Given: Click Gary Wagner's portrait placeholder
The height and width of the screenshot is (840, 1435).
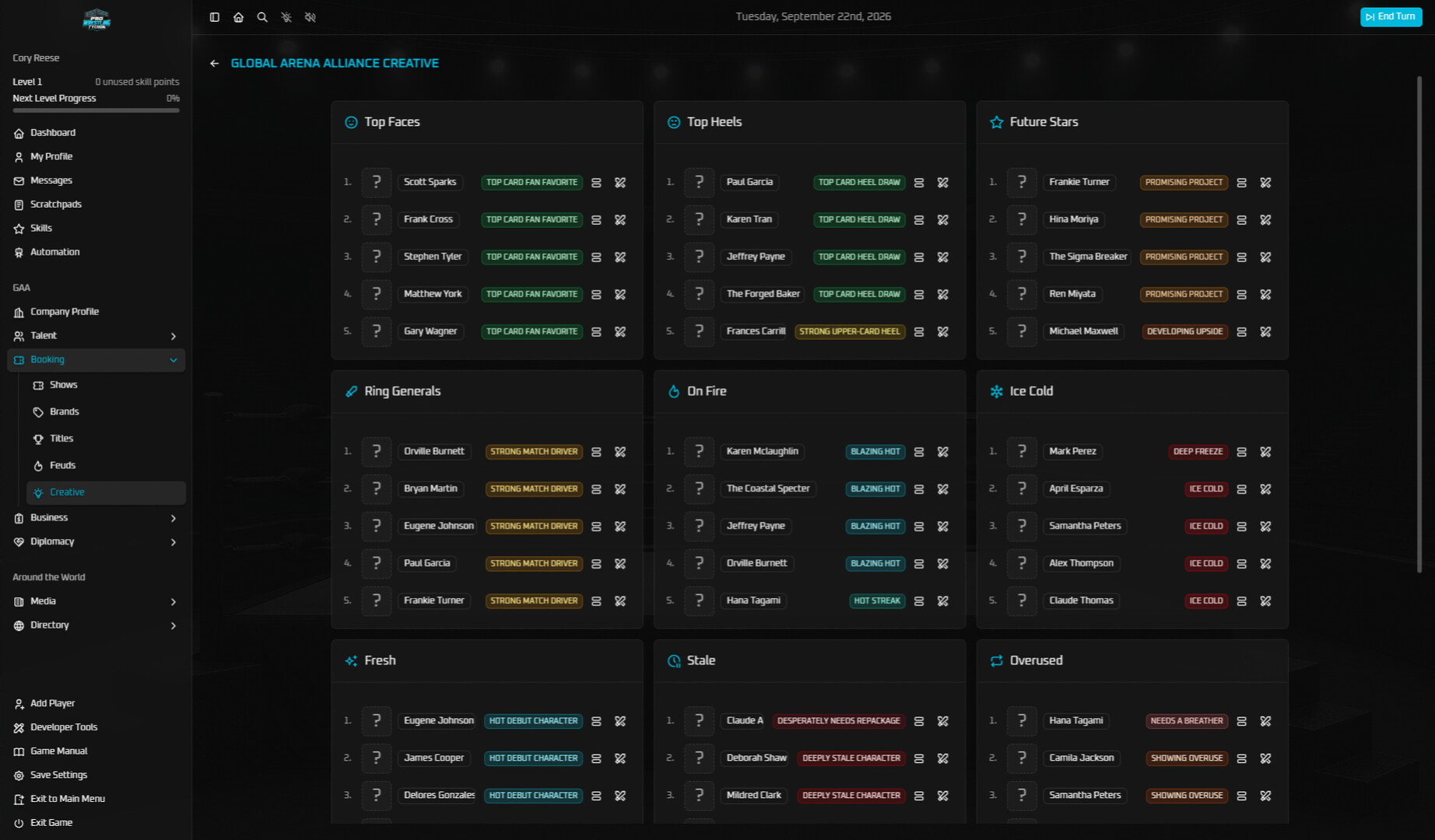Looking at the screenshot, I should [x=377, y=332].
